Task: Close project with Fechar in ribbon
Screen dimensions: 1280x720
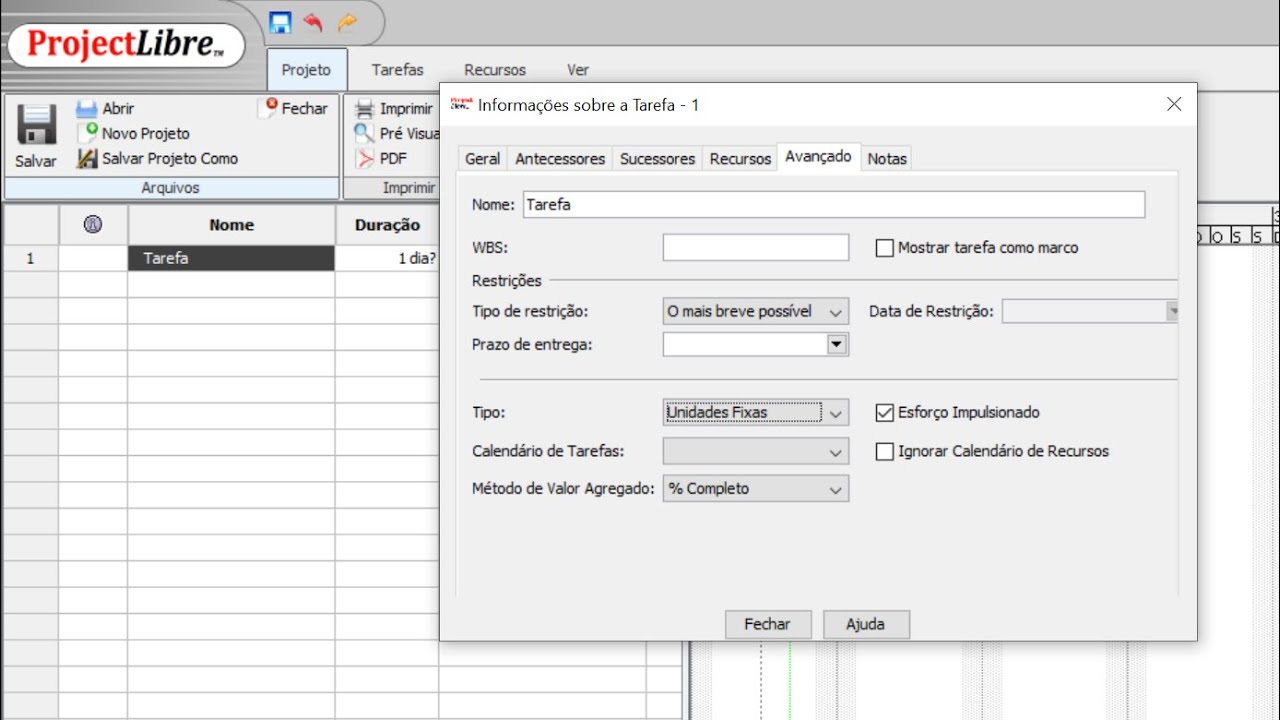Action: 296,108
